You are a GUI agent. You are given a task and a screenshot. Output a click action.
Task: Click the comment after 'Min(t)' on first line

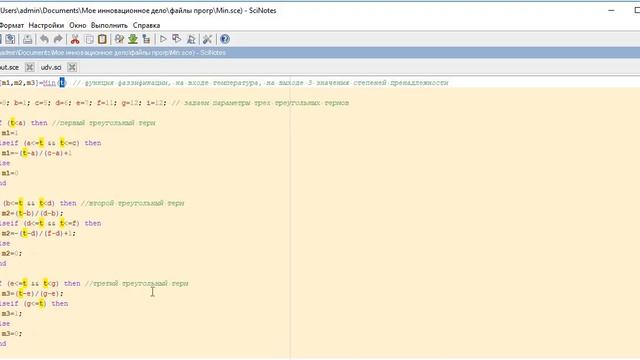coord(260,83)
